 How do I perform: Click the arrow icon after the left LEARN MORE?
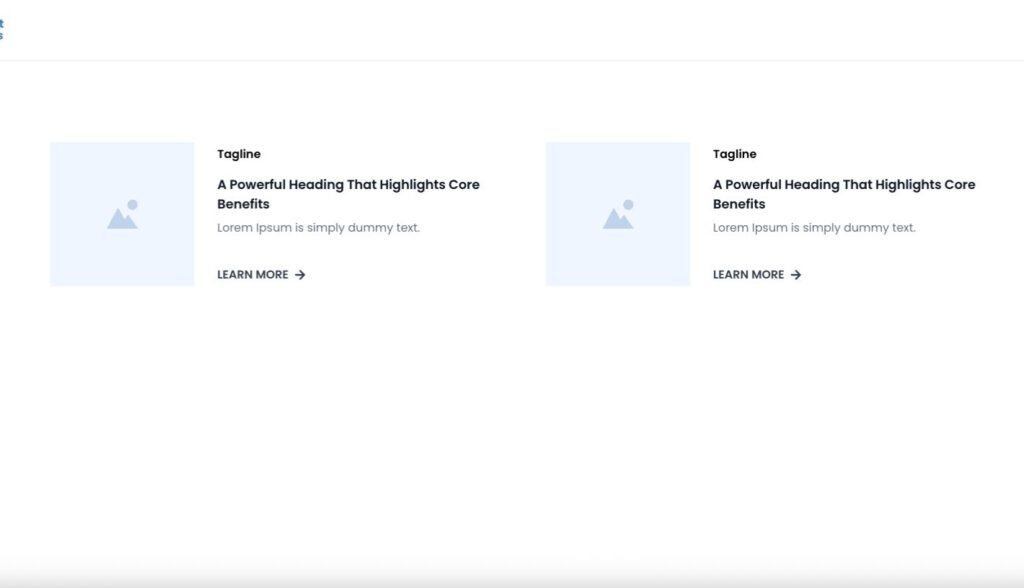click(x=300, y=275)
